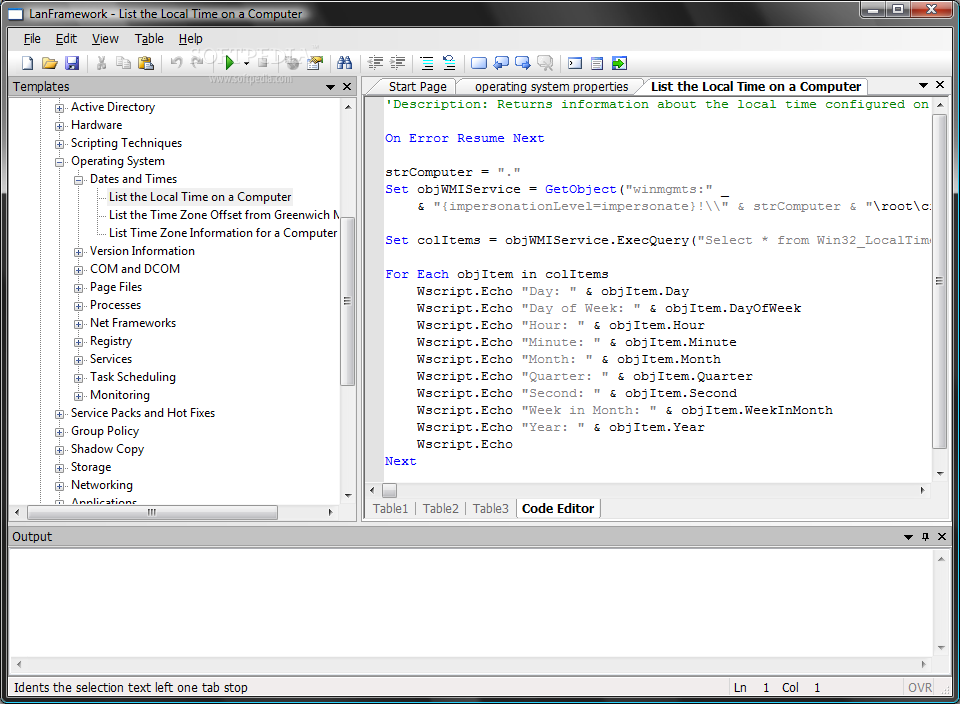Click the Paste clipboard icon
This screenshot has height=704, width=960.
coord(146,63)
